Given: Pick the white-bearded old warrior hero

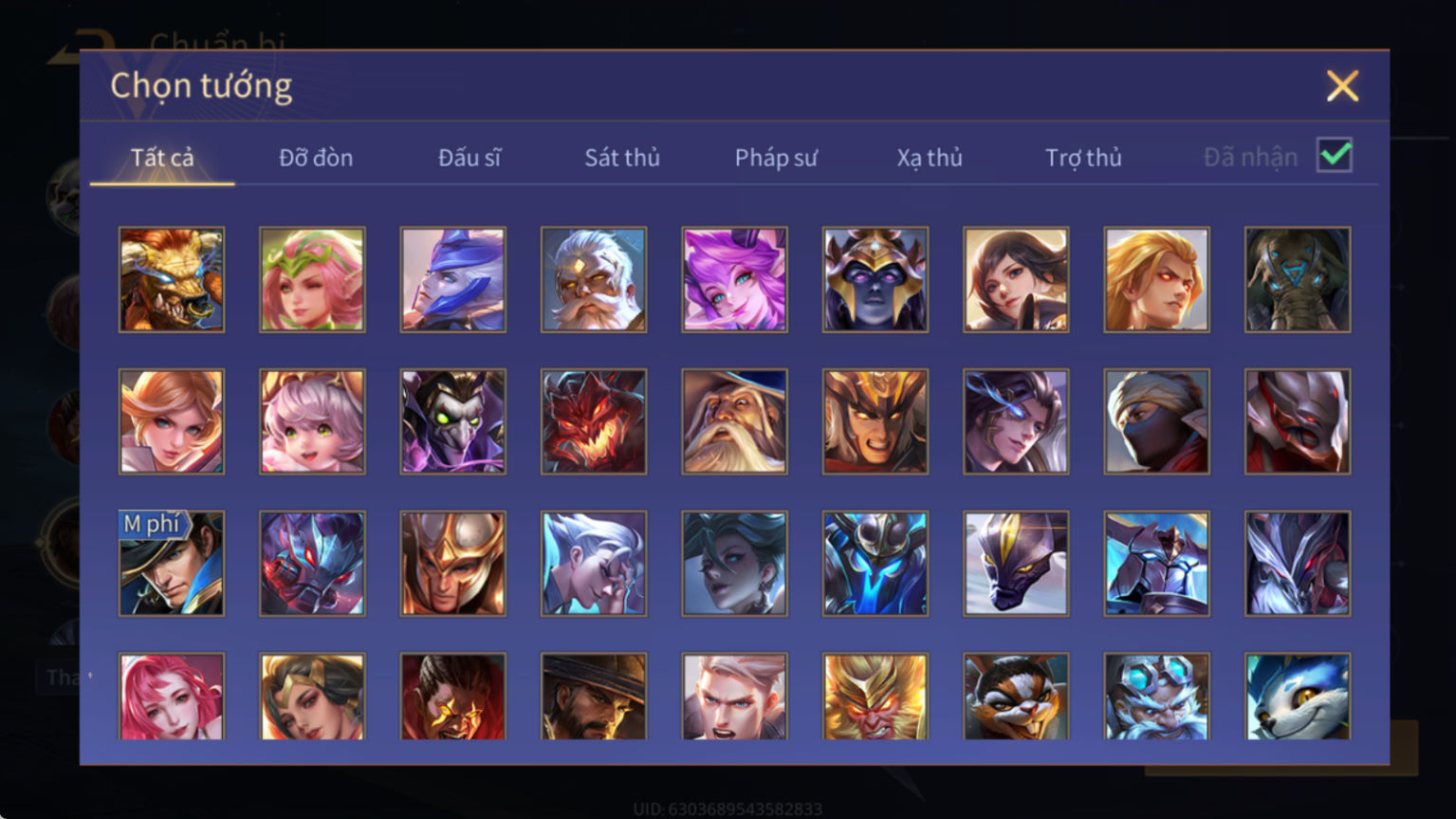Looking at the screenshot, I should [x=594, y=279].
